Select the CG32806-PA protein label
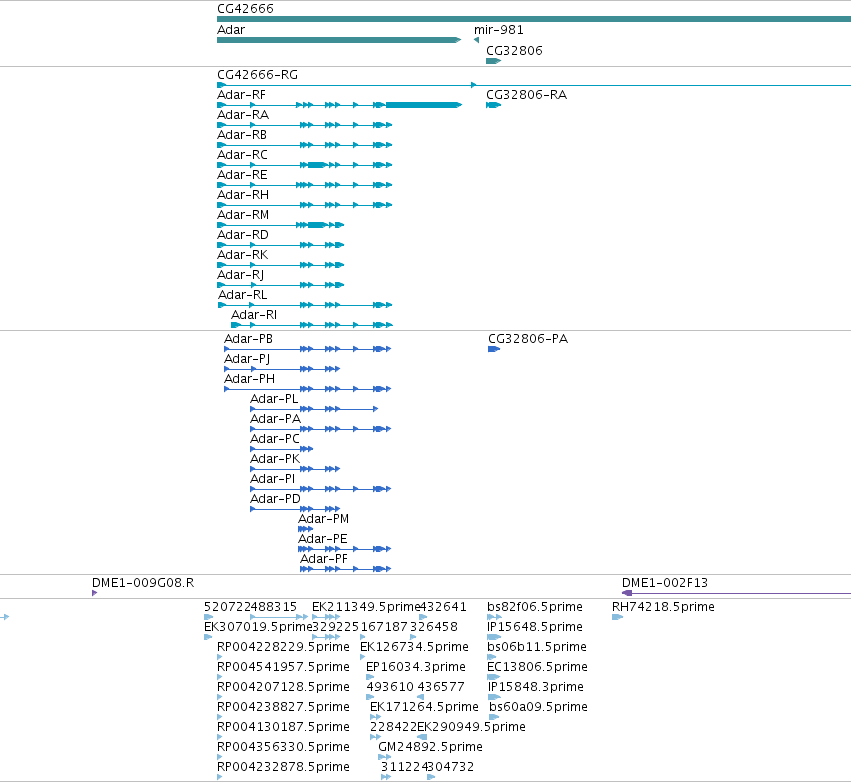 click(528, 339)
